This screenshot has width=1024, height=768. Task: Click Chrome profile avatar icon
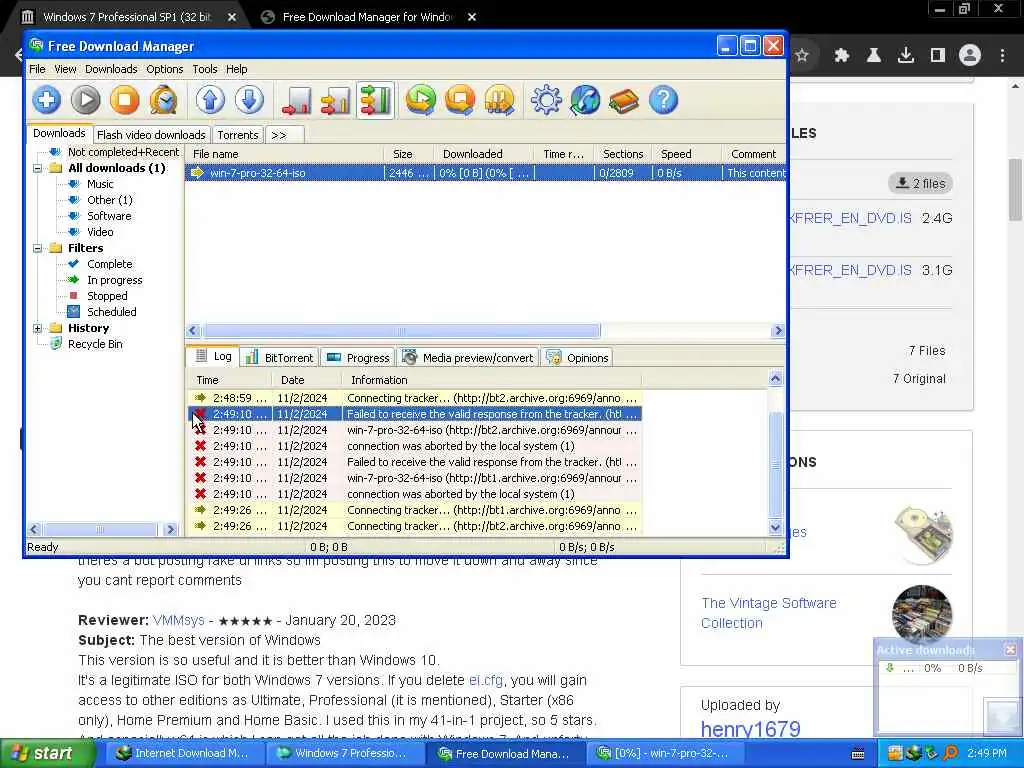tap(970, 56)
